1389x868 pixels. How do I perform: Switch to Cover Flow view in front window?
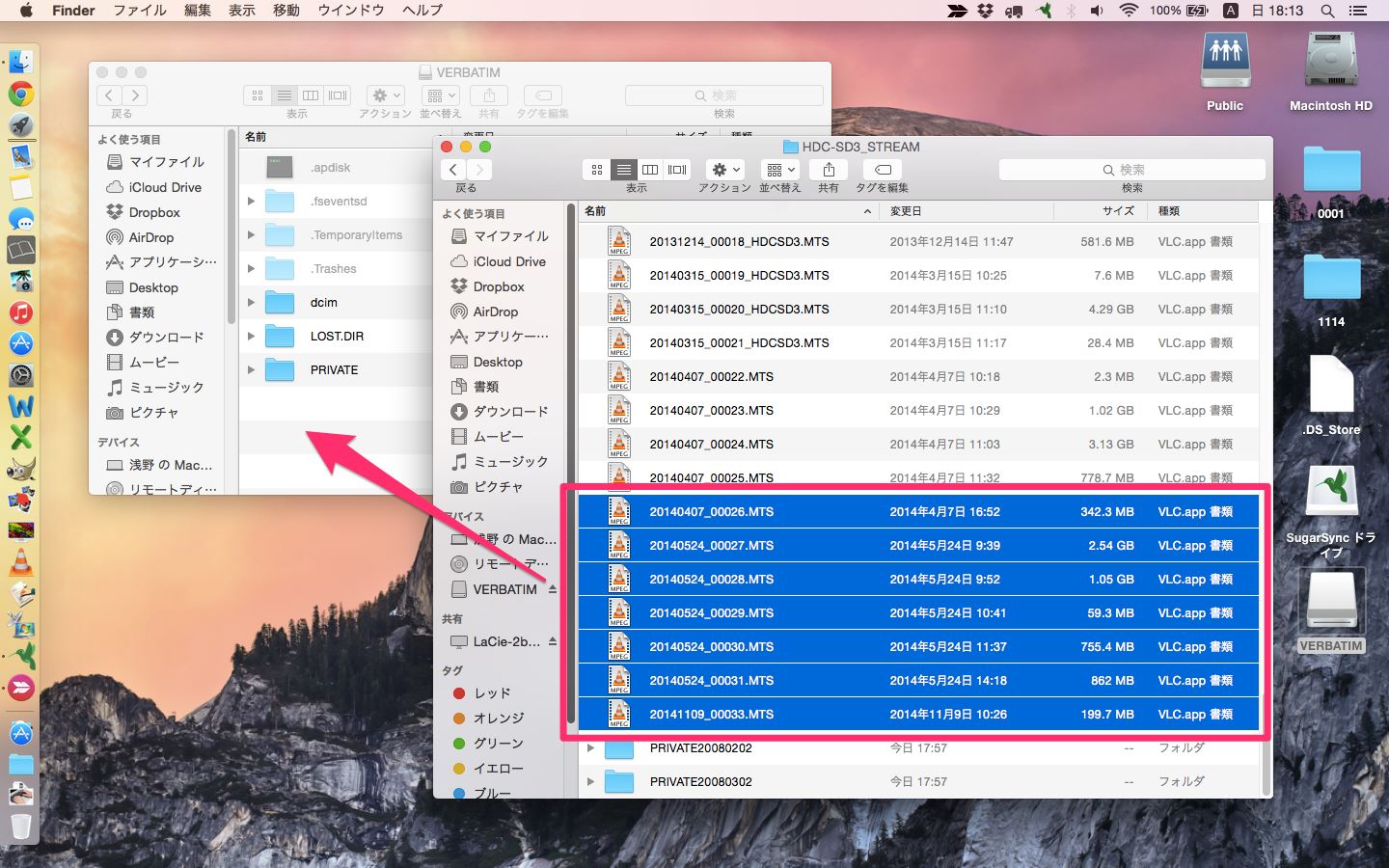677,170
